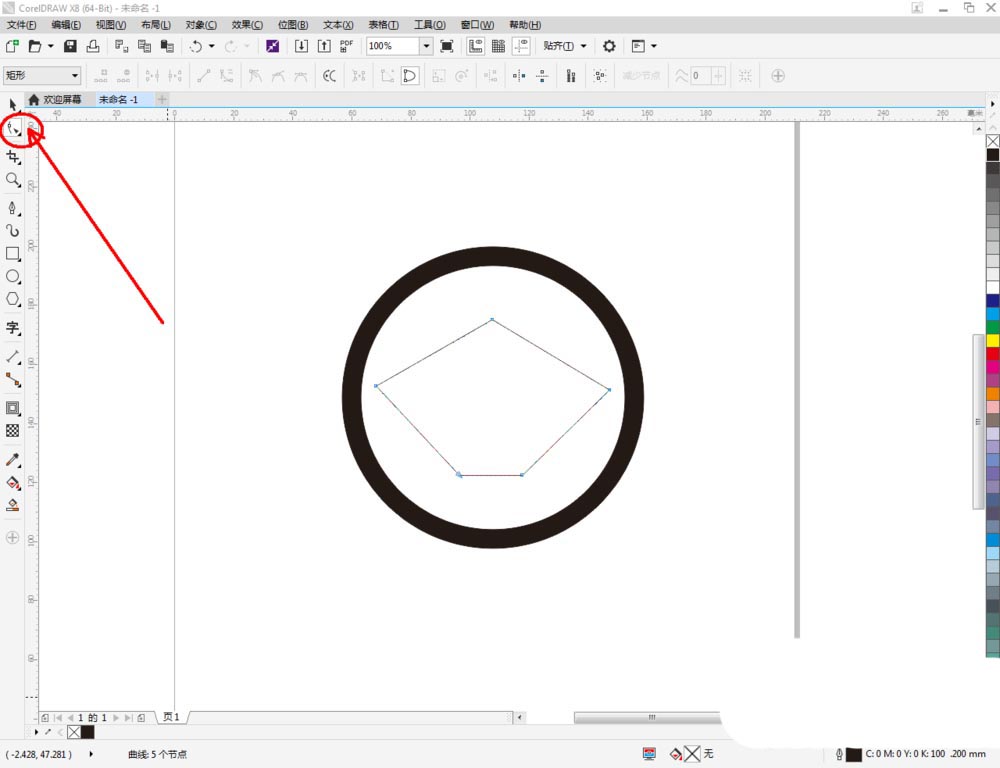Click Publish to PDF icon
Viewport: 1000px width, 768px height.
click(346, 46)
